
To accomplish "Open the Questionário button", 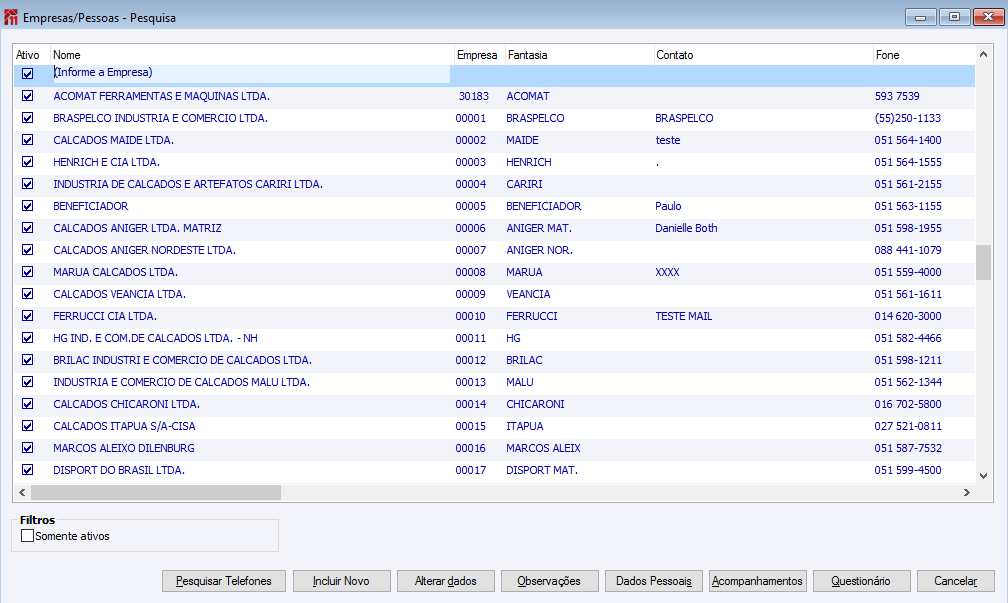I will coord(861,581).
